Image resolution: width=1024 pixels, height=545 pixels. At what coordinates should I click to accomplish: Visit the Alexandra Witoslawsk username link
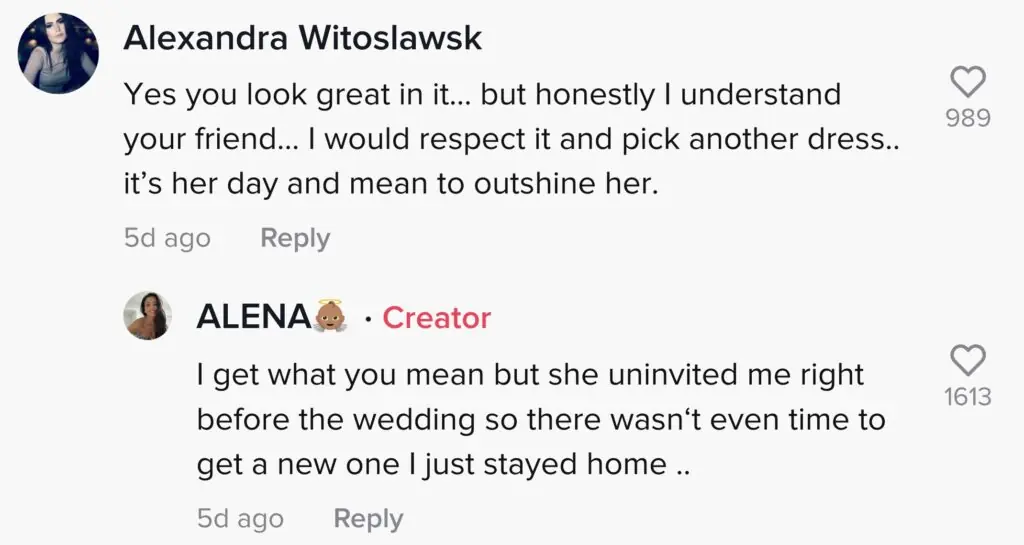pyautogui.click(x=303, y=39)
